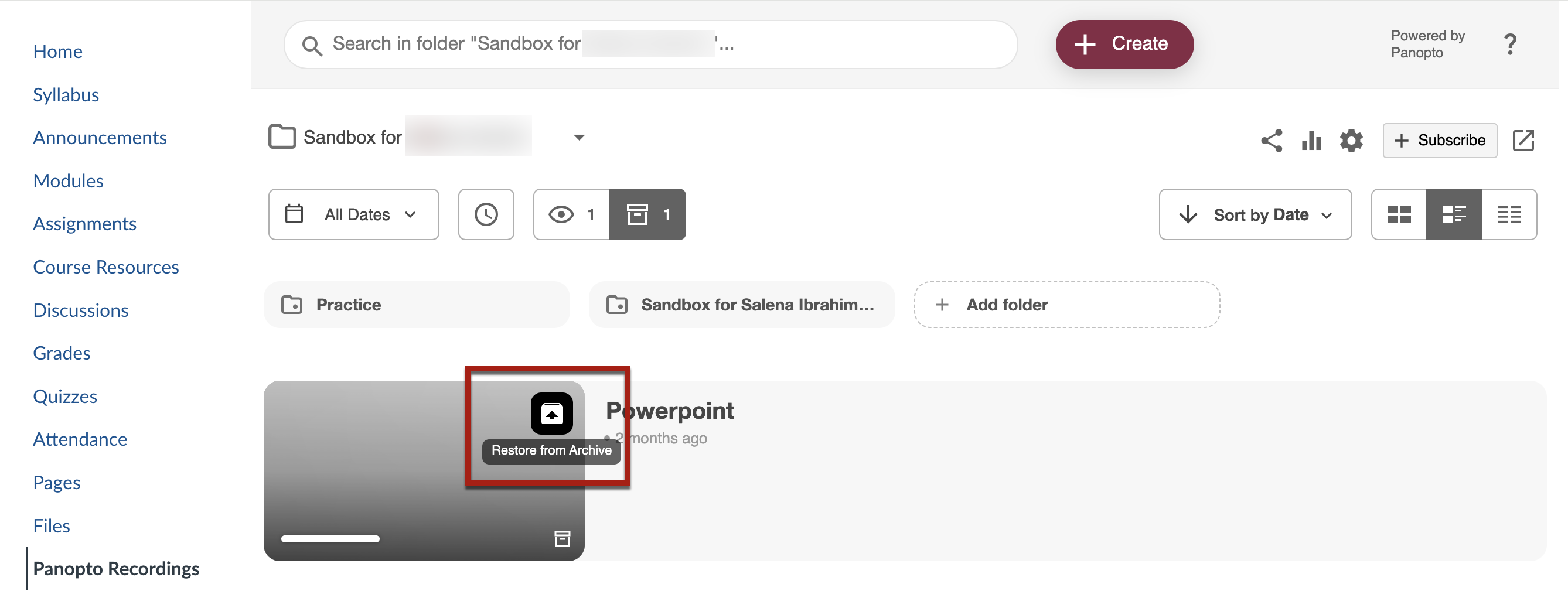Click the Powered by Panopto text
Screen dimensions: 1568x601
point(1427,45)
